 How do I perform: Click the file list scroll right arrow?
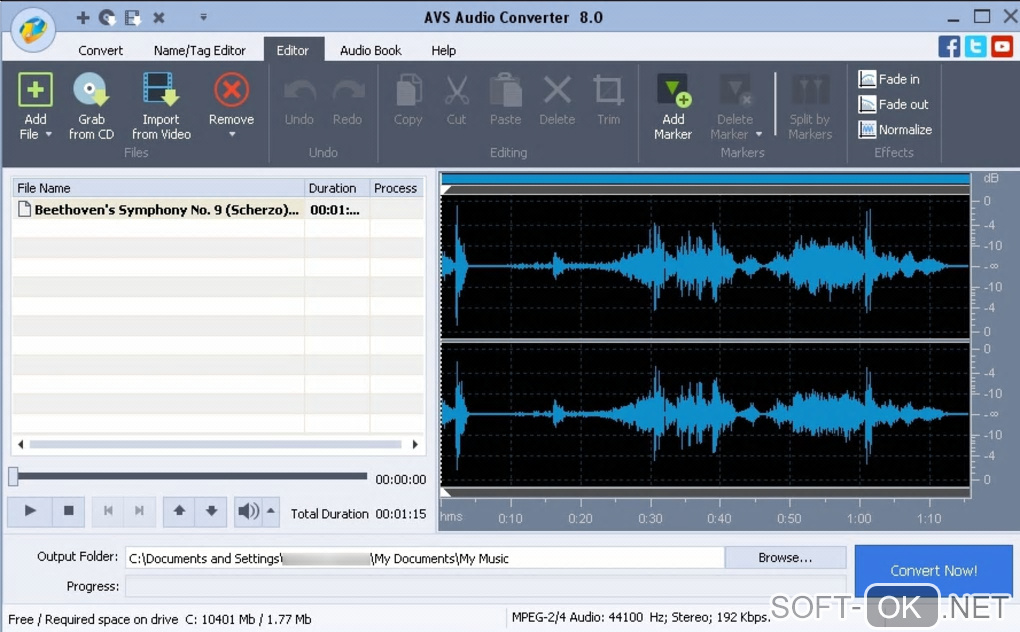pyautogui.click(x=415, y=445)
